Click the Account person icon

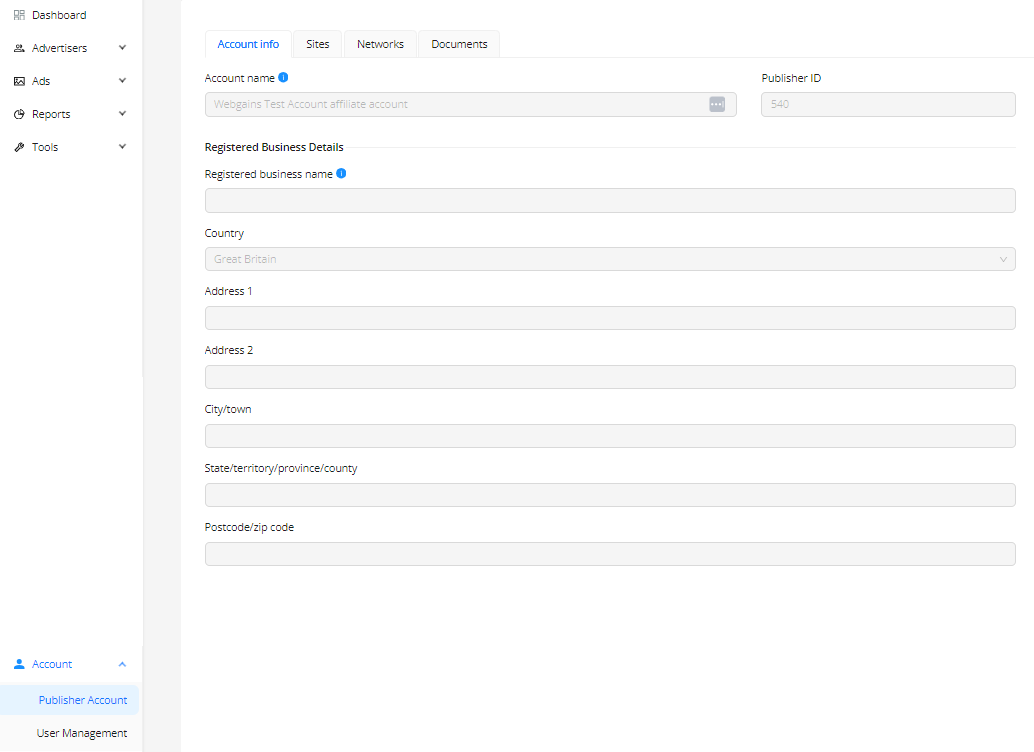19,664
